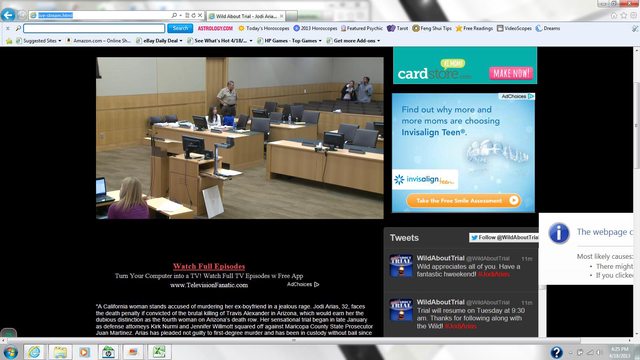640x360 pixels.
Task: Open the Home icon at the browser's top right
Action: [613, 16]
